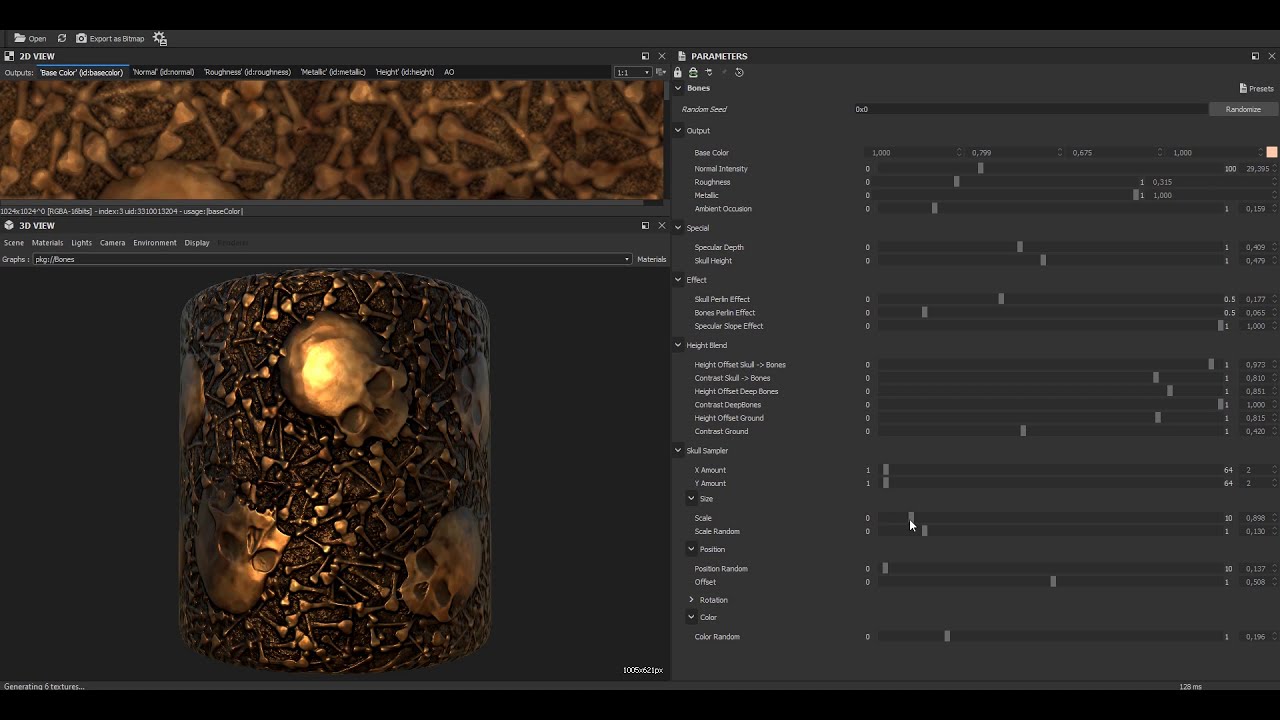Switch to the 'Roughness' output

coord(247,72)
